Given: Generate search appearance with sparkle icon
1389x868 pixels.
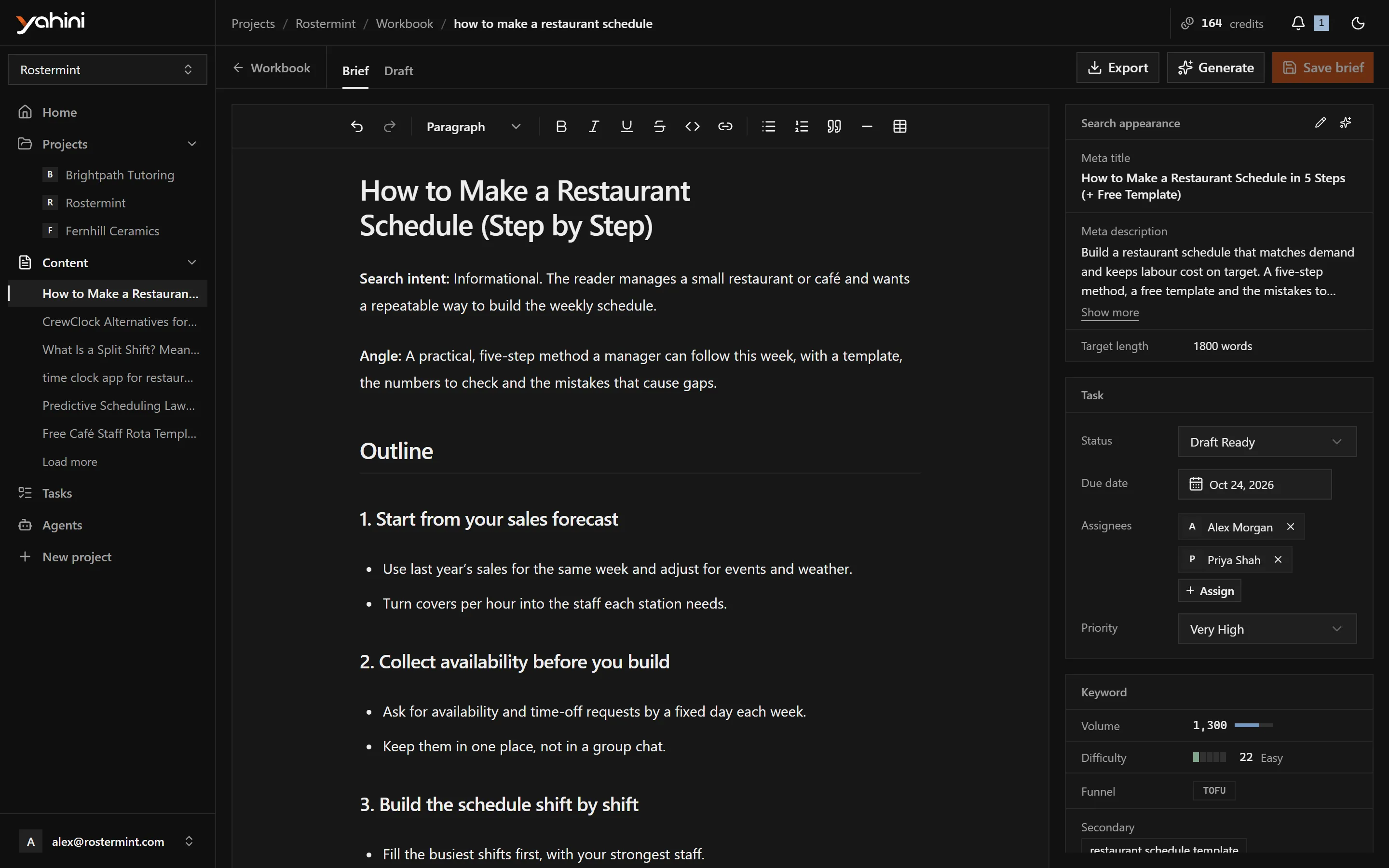Looking at the screenshot, I should pyautogui.click(x=1346, y=122).
